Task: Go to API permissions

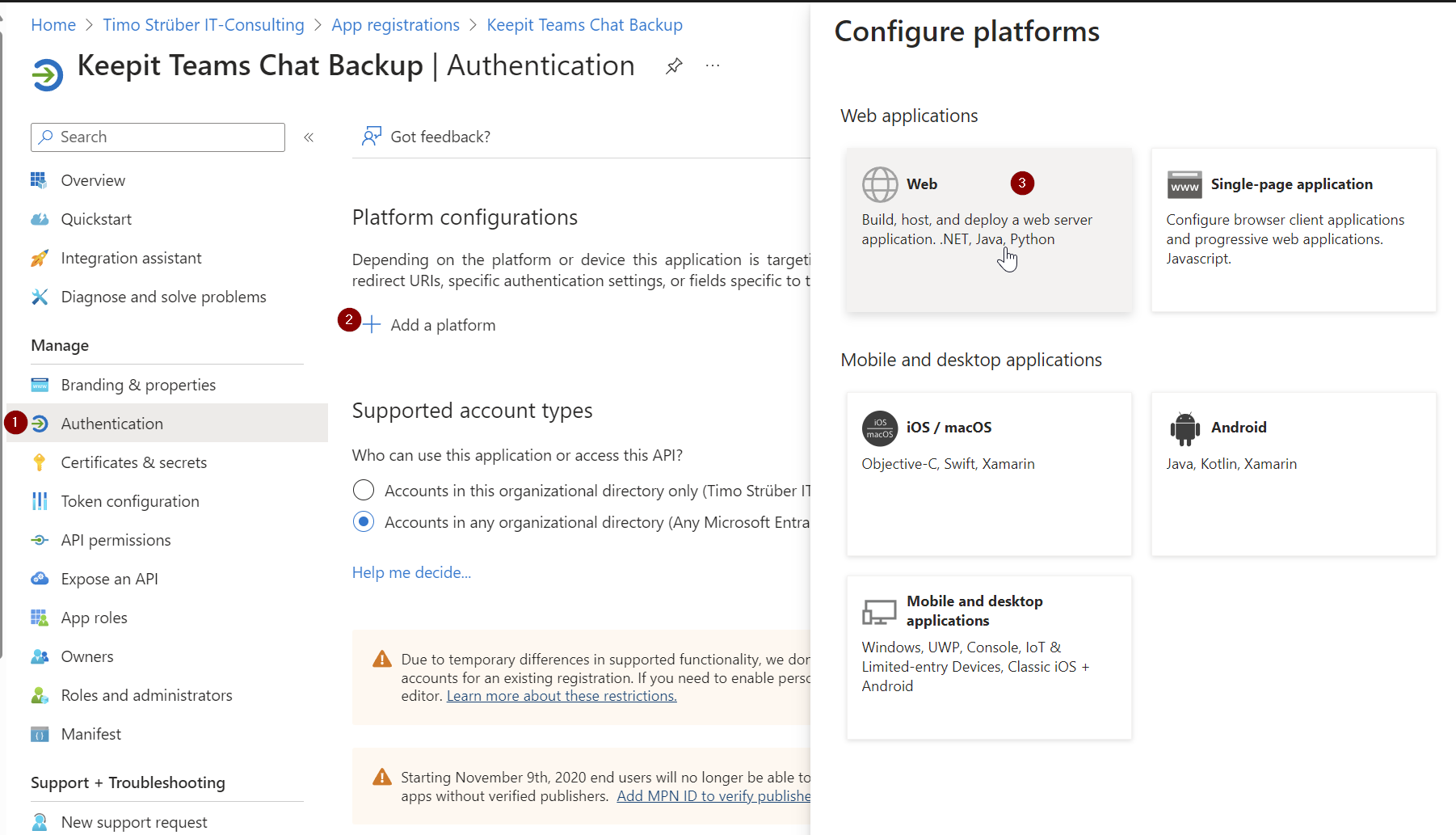Action: point(116,540)
